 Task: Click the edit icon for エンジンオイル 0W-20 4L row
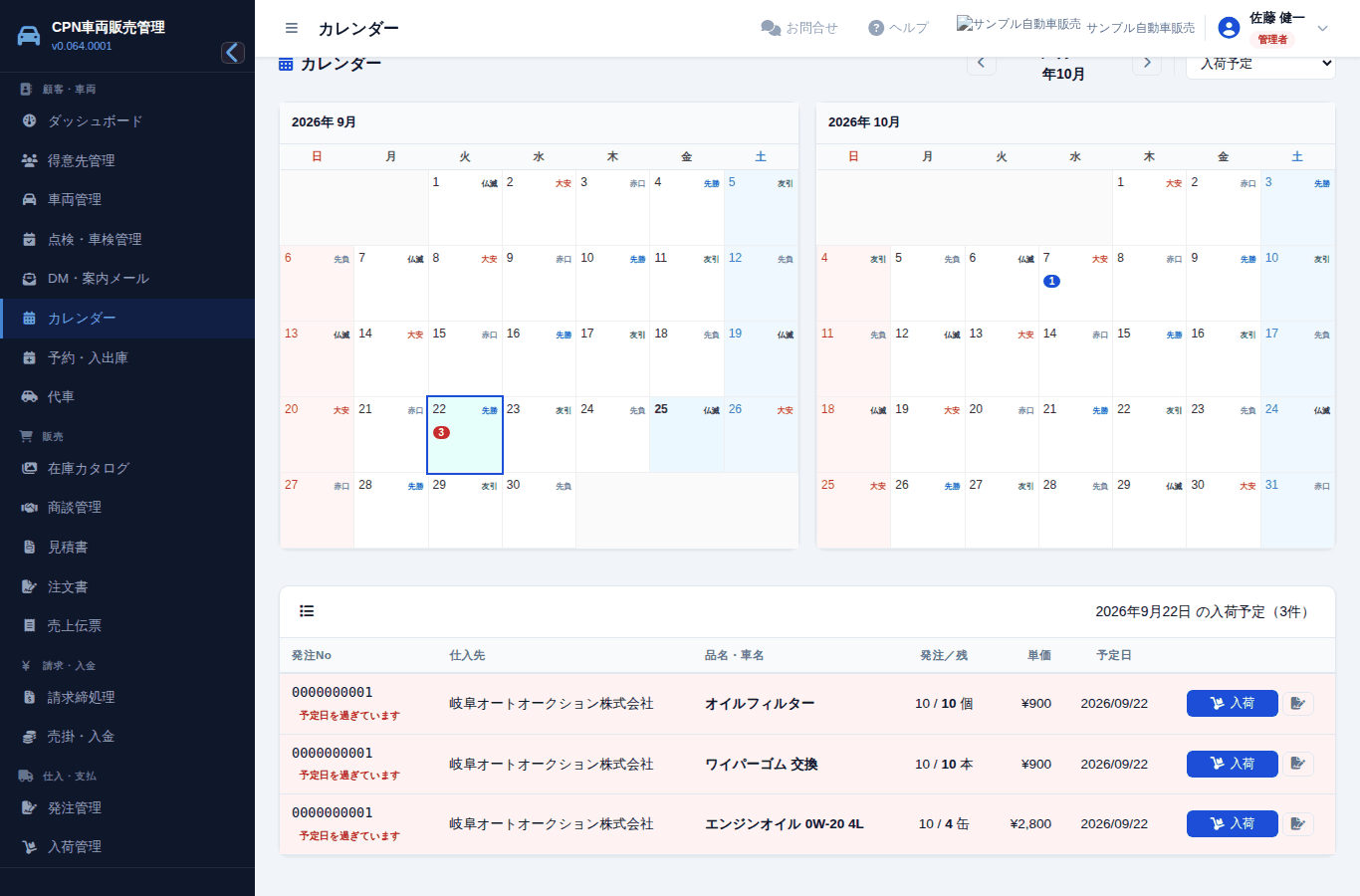(x=1297, y=824)
